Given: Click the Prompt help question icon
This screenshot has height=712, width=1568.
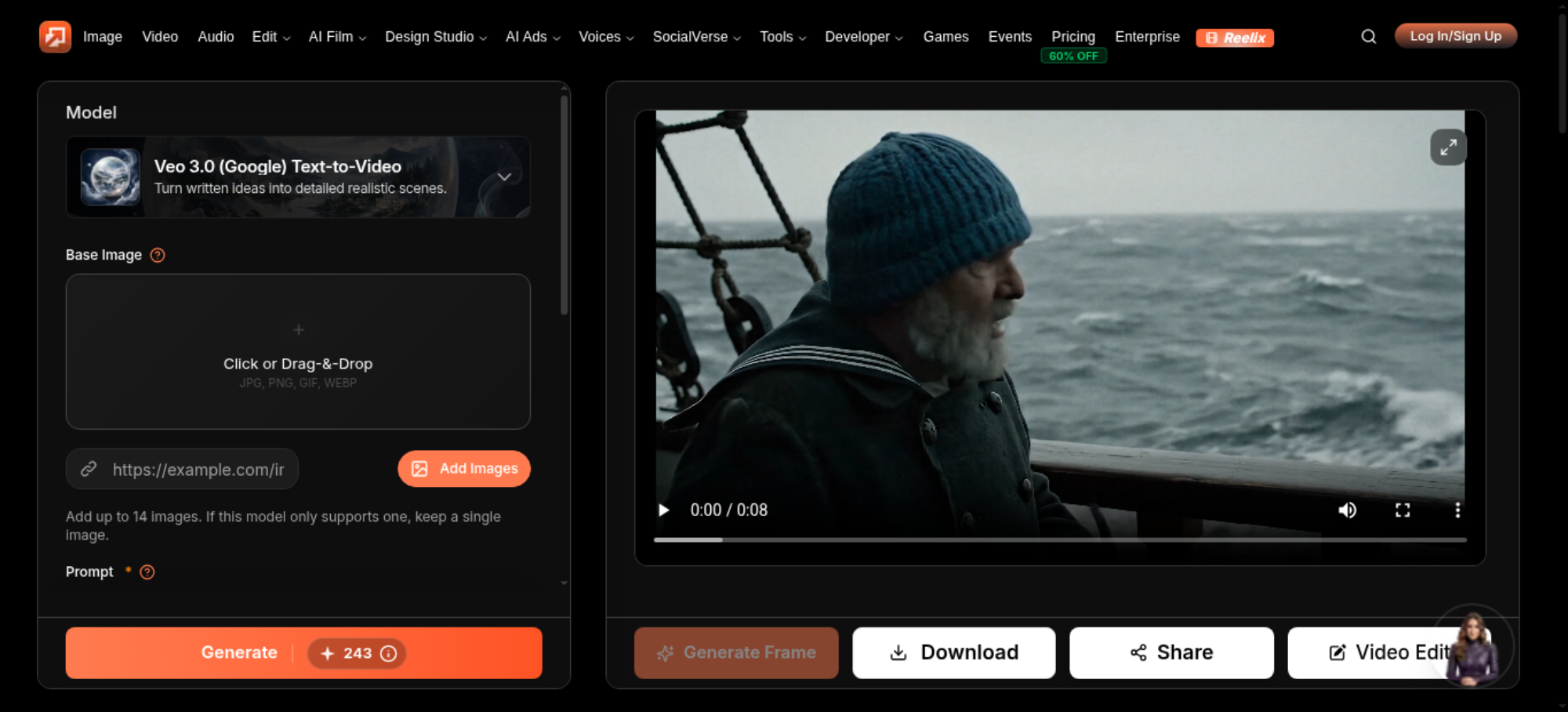Looking at the screenshot, I should pos(147,572).
